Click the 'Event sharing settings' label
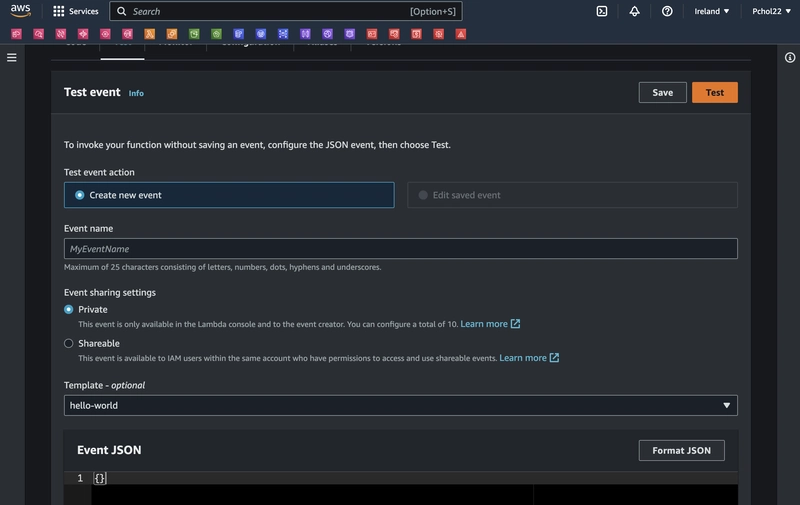The height and width of the screenshot is (505, 800). (x=110, y=292)
